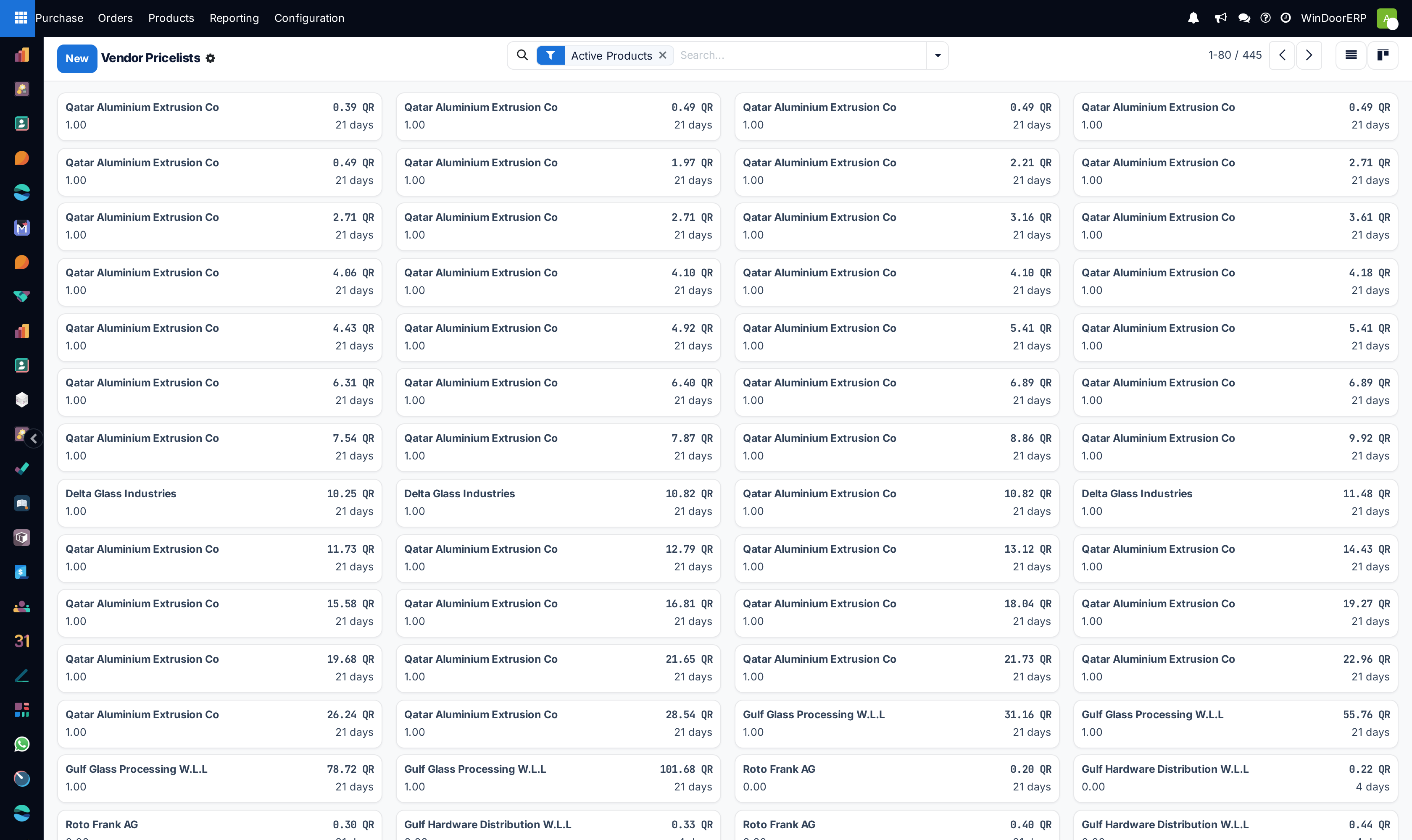
Task: Open the 22.96 QR pricelist card
Action: point(1235,669)
